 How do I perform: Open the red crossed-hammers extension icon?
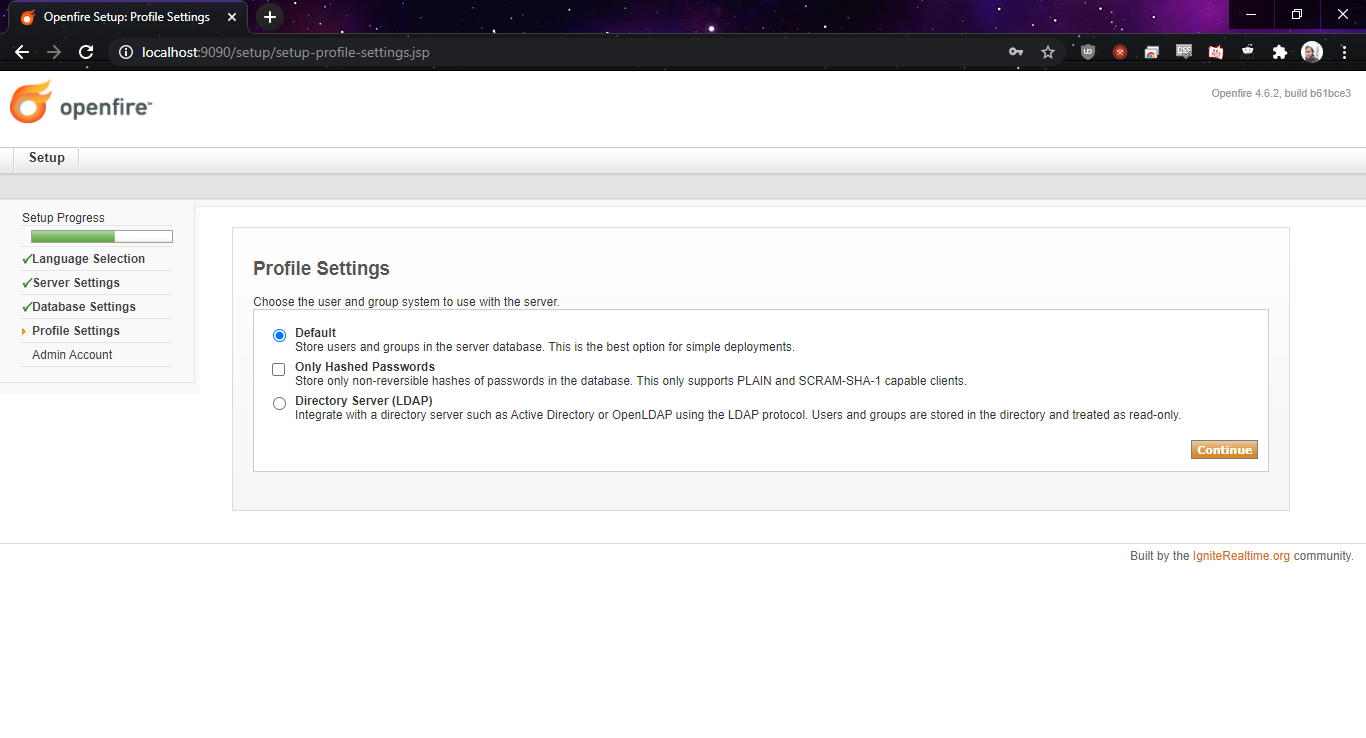coord(1120,52)
